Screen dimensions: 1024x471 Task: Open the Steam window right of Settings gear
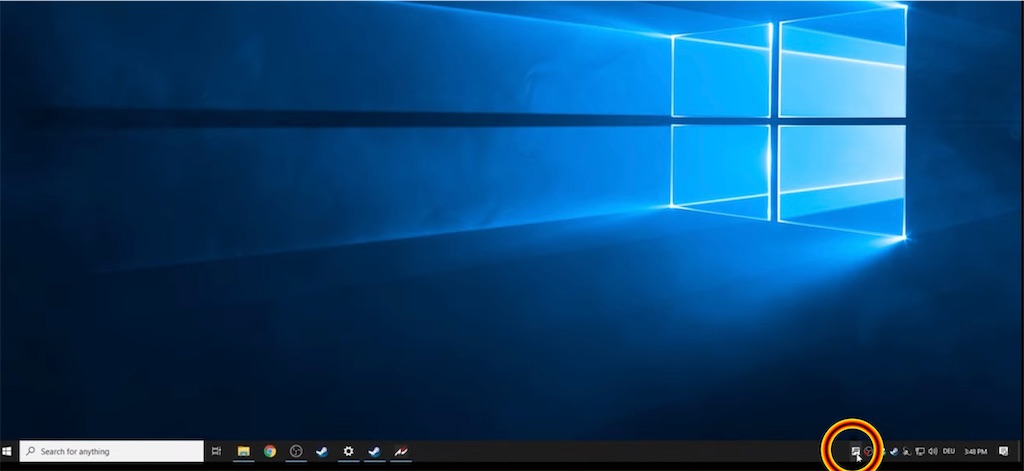click(x=375, y=451)
